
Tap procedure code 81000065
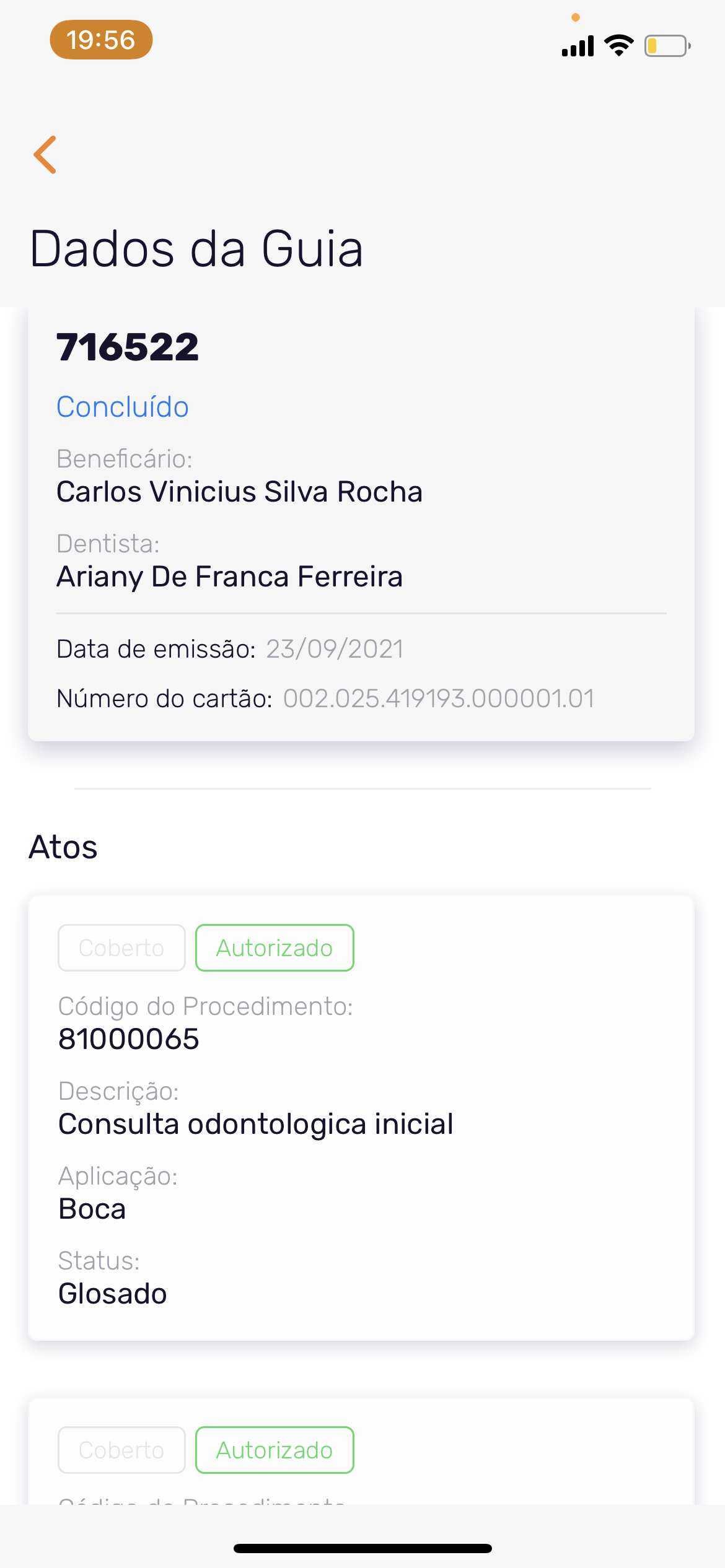tap(128, 1039)
